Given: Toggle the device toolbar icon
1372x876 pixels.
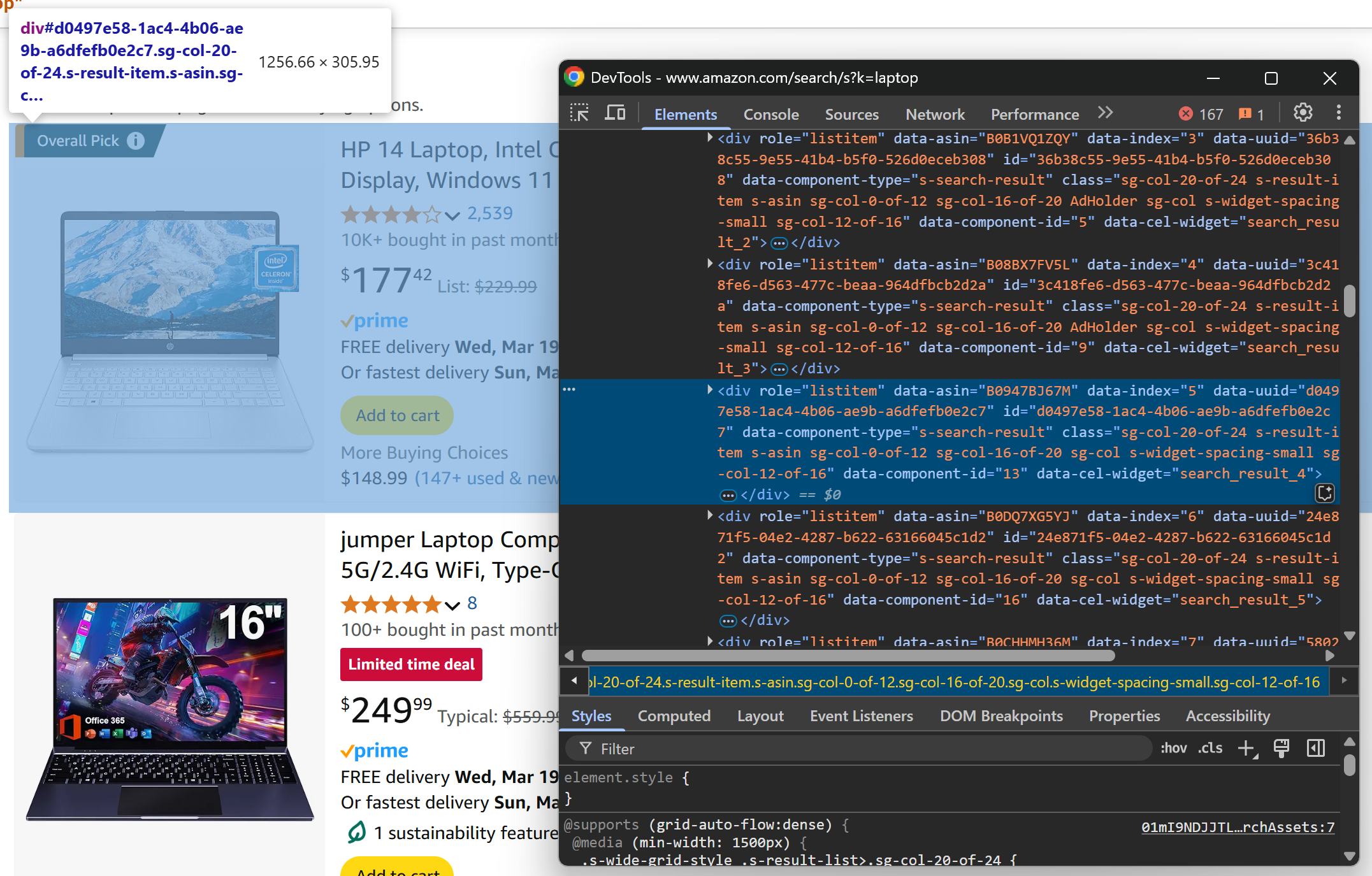Looking at the screenshot, I should coord(615,113).
